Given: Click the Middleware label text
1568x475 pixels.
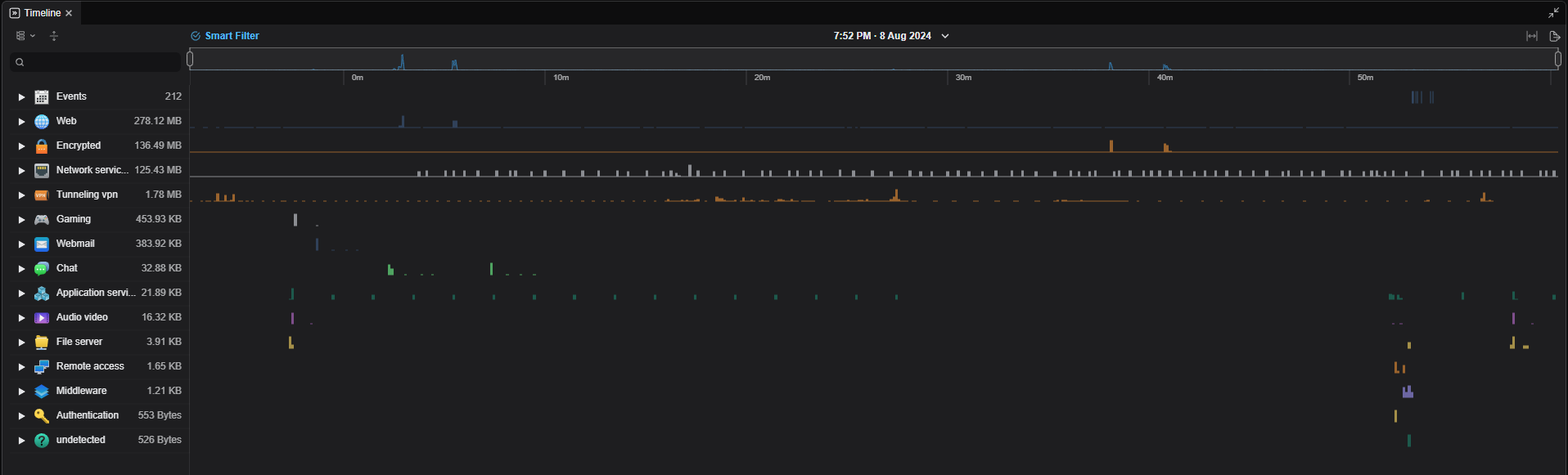Looking at the screenshot, I should tap(81, 391).
